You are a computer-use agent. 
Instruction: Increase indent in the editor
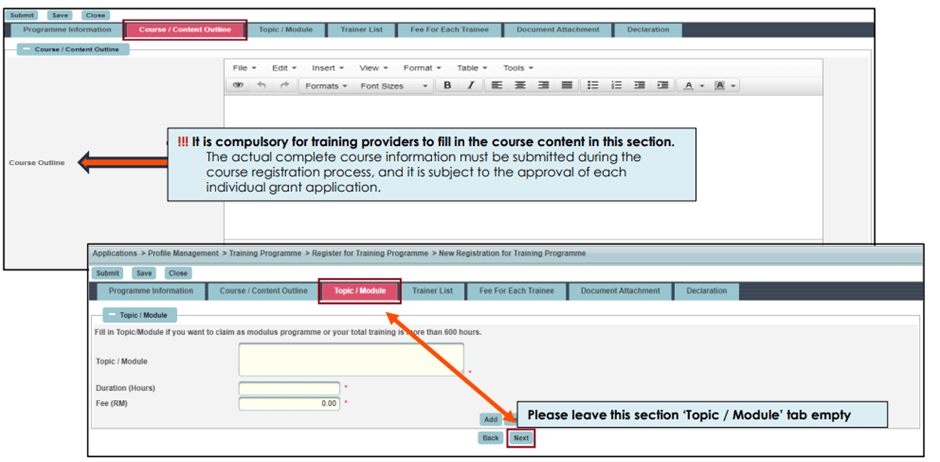pyautogui.click(x=663, y=86)
